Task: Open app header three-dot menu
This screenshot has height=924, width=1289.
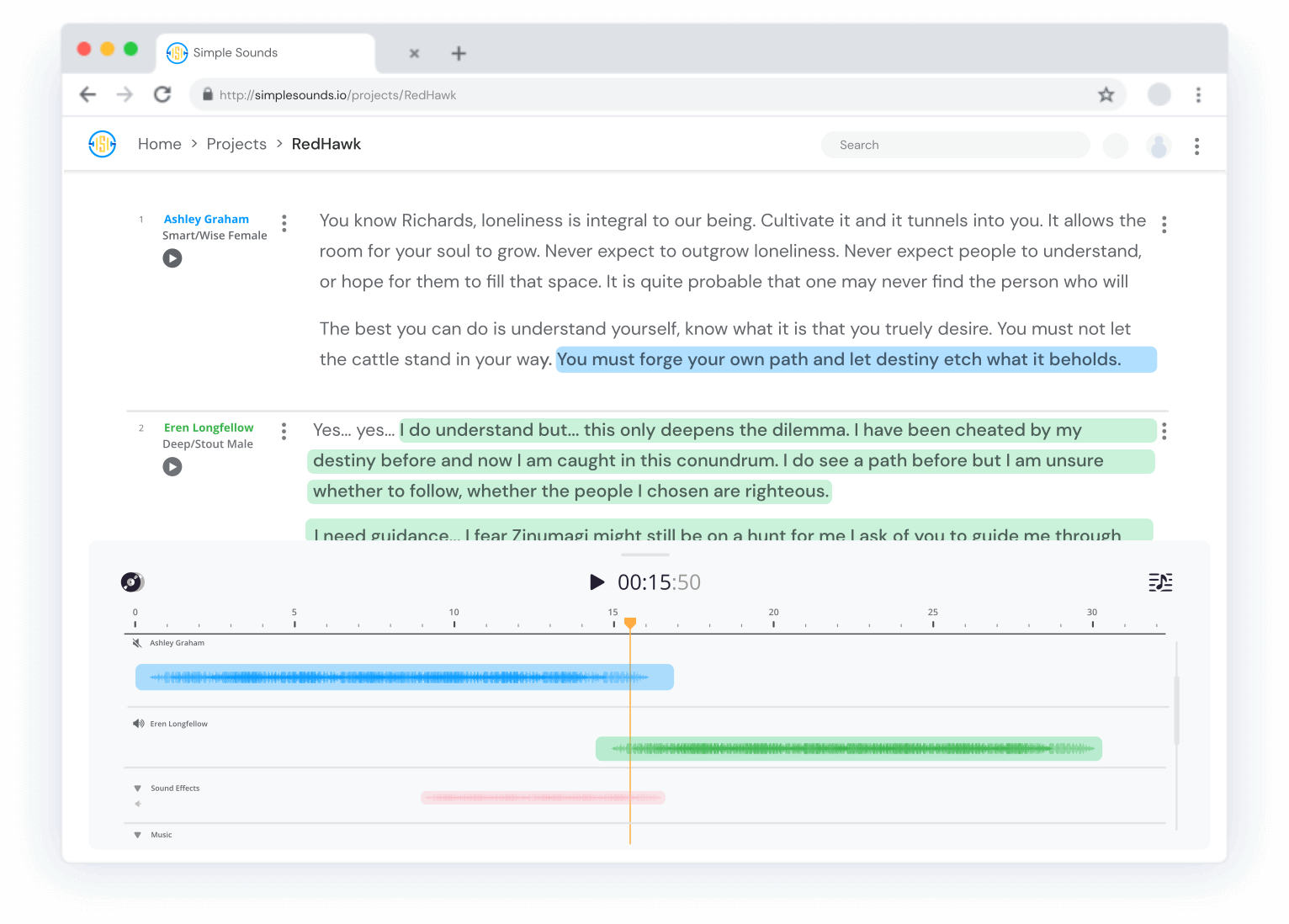Action: pos(1196,146)
